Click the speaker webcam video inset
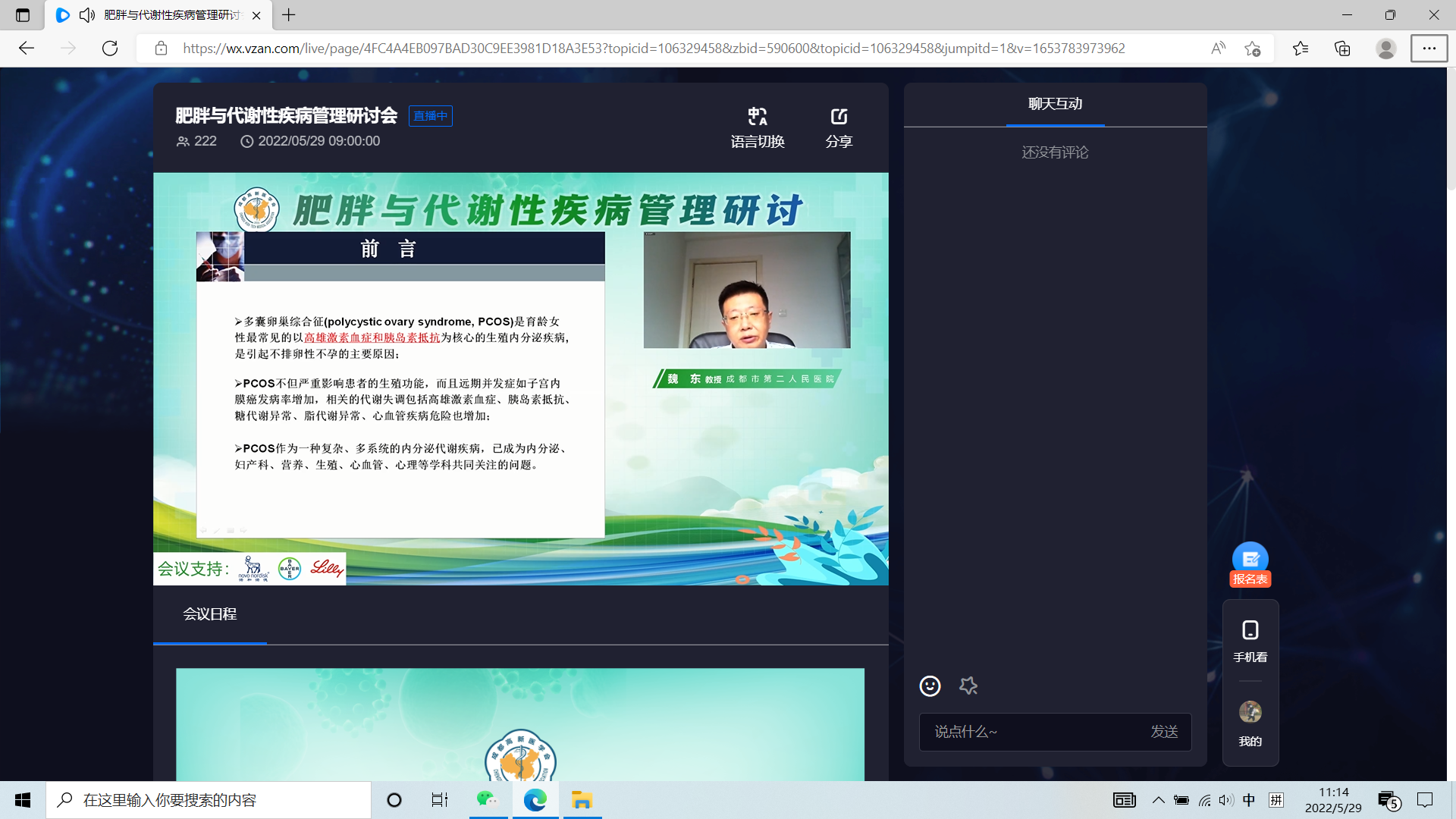The width and height of the screenshot is (1456, 819). 746,290
